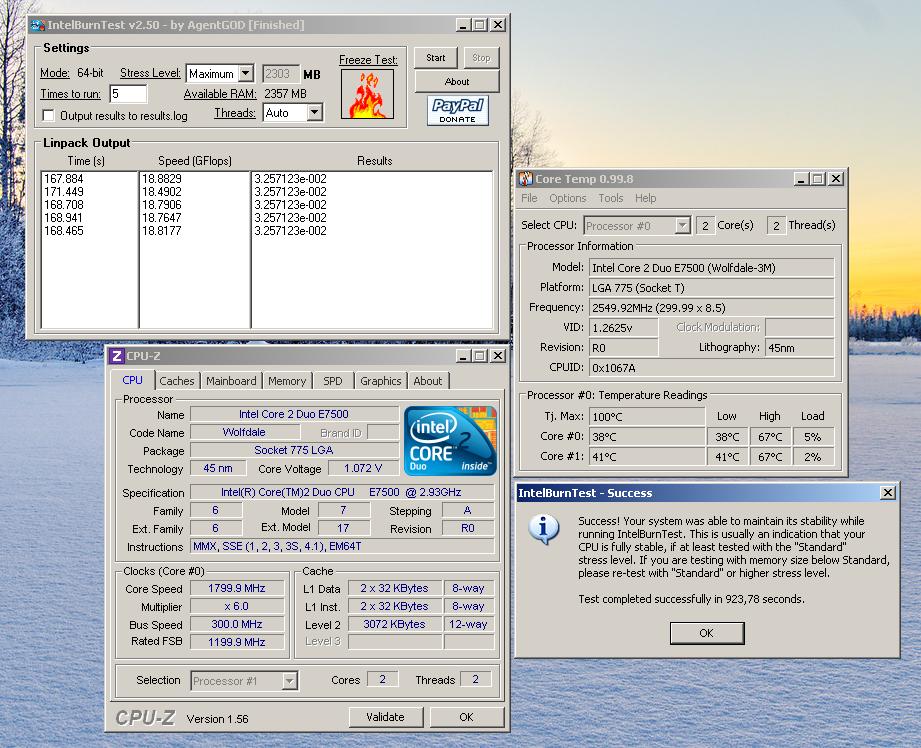Click OK in the Success dialog
The height and width of the screenshot is (748, 921).
tap(707, 633)
